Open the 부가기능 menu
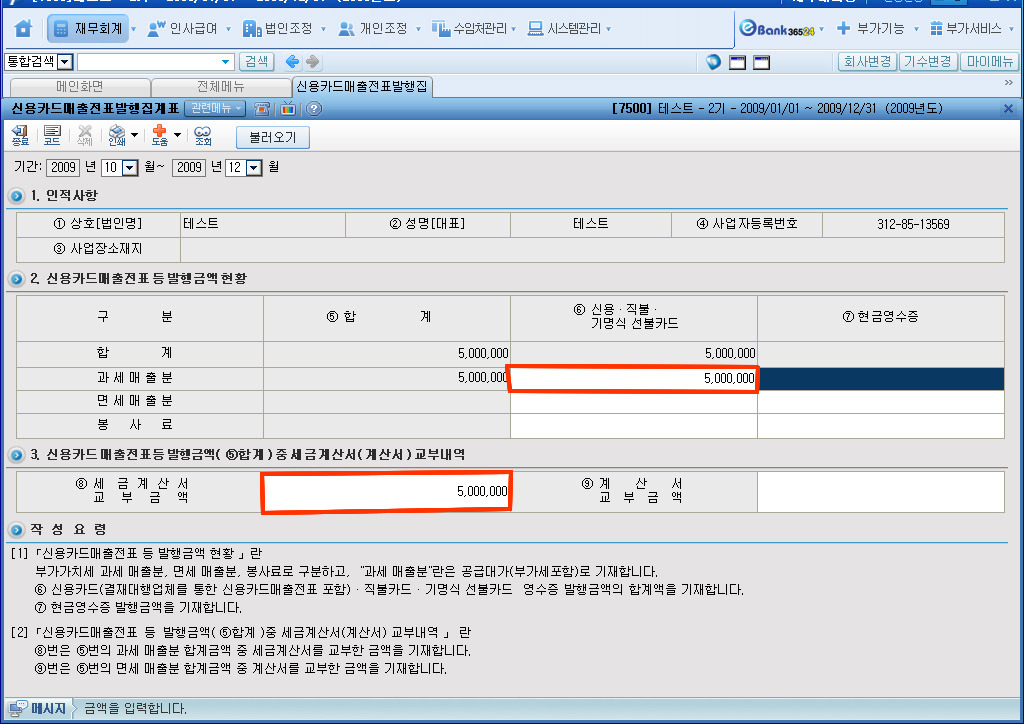1024x724 pixels. (x=872, y=29)
